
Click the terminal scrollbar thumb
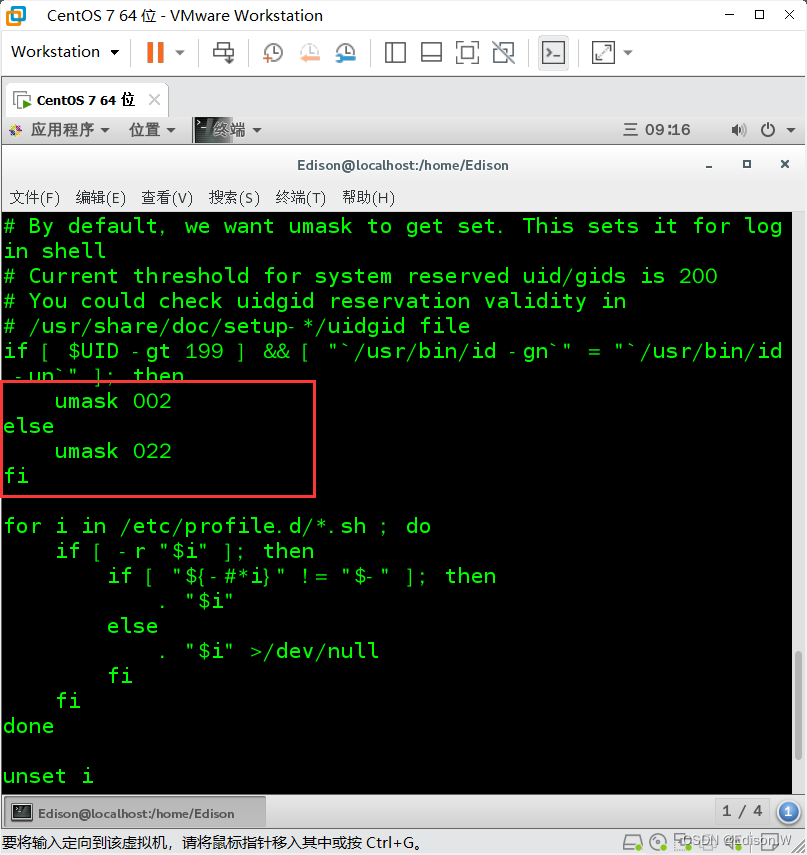(798, 705)
